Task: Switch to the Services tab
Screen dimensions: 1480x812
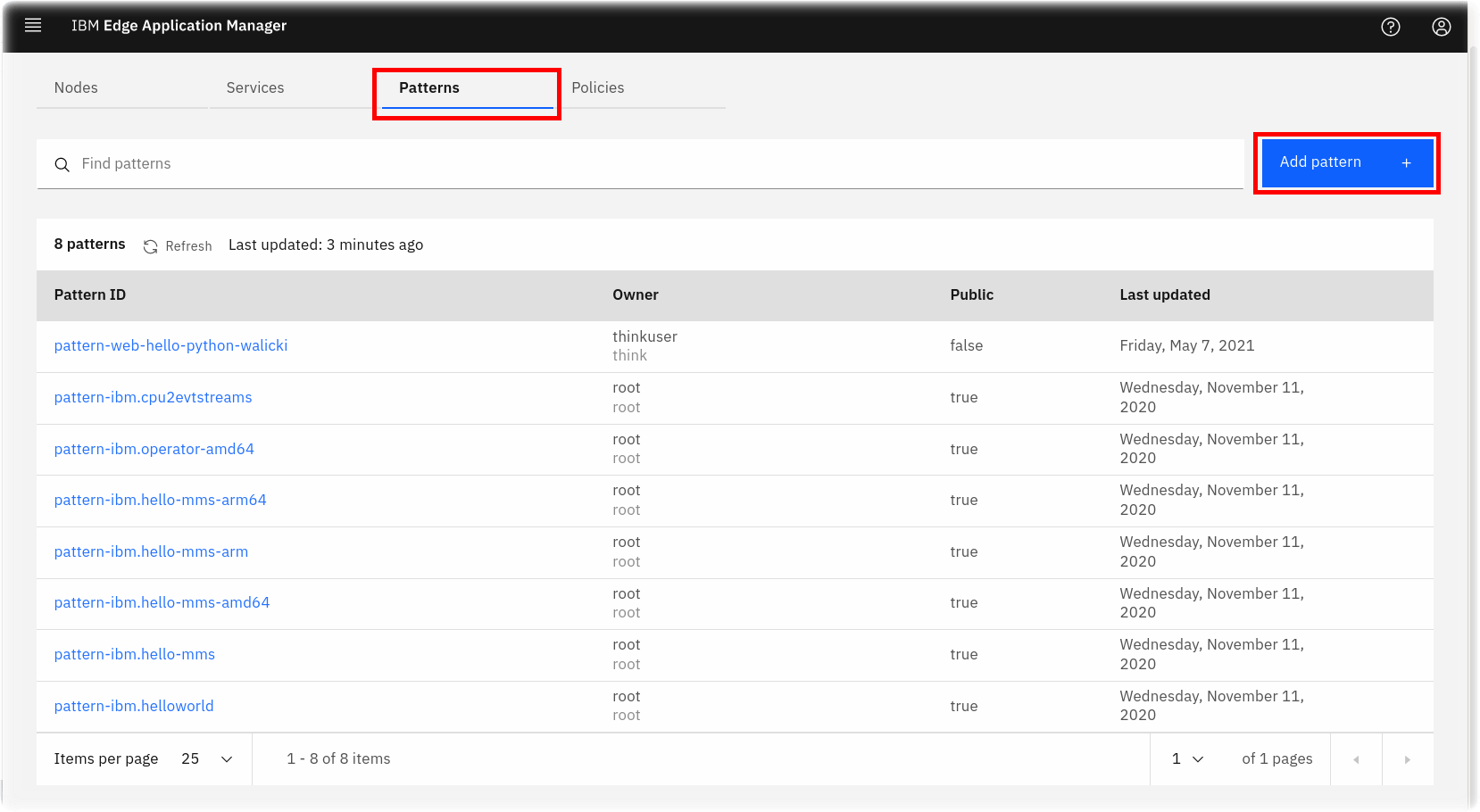Action: click(295, 87)
